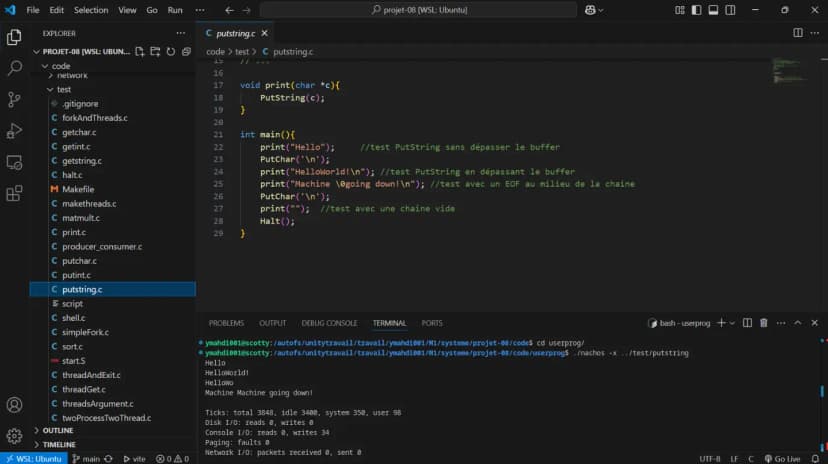Open Explorer views and more actions menu
828x464 pixels.
tap(181, 33)
